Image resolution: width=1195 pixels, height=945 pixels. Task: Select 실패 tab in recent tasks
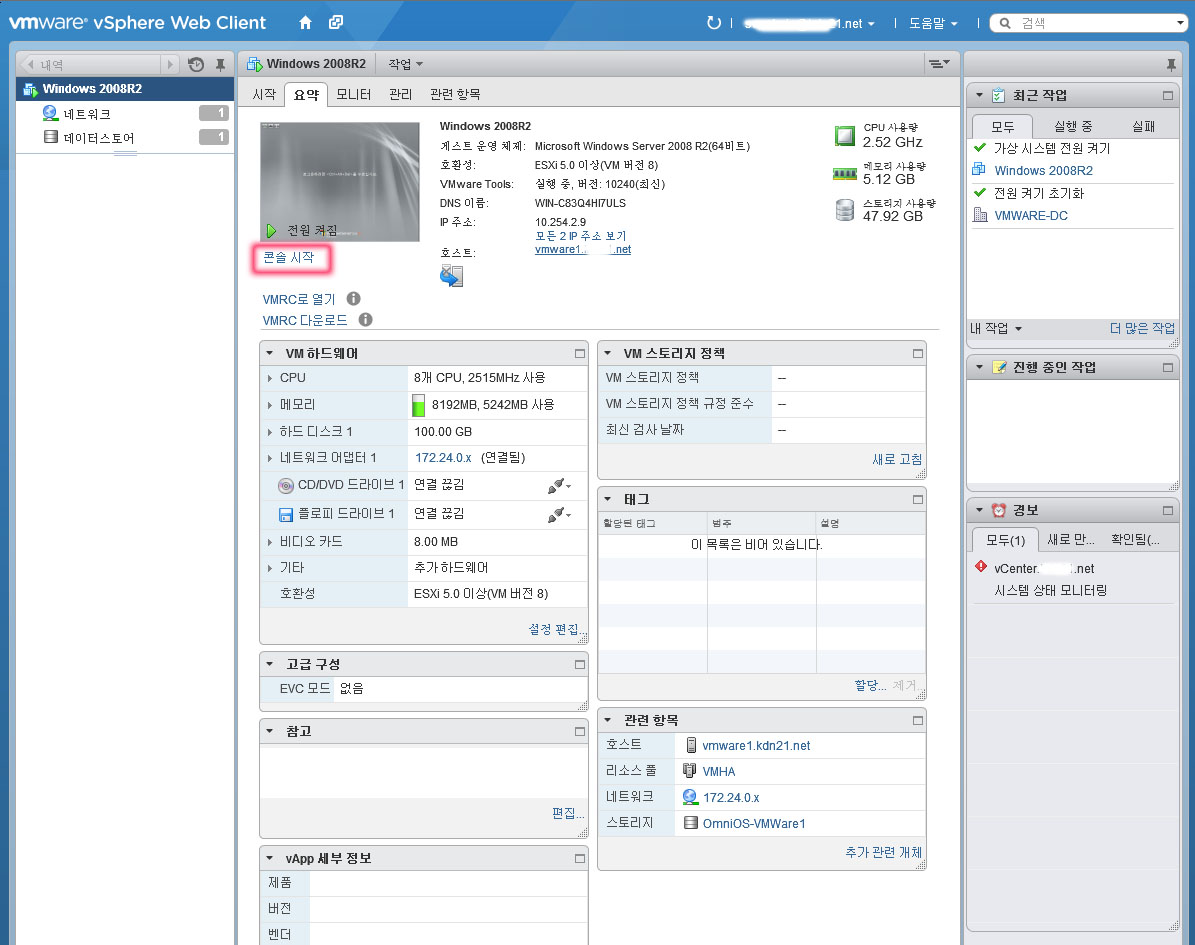1143,127
